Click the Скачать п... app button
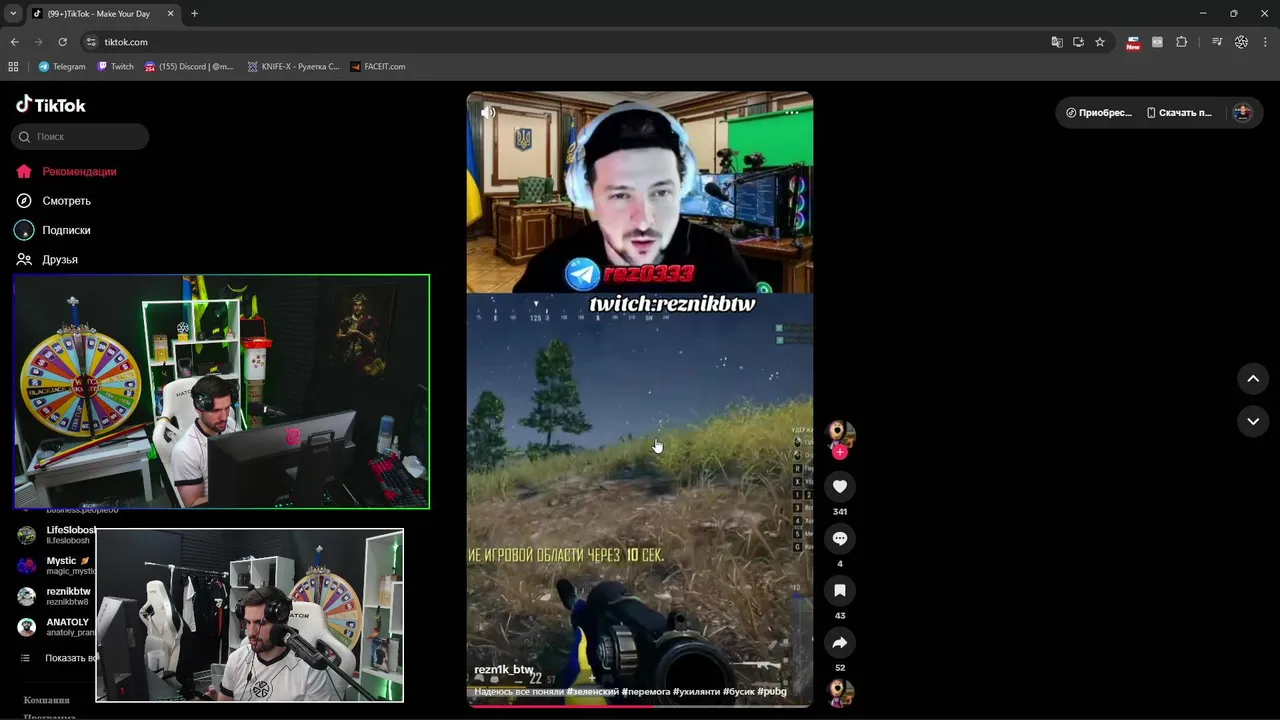 coord(1180,113)
